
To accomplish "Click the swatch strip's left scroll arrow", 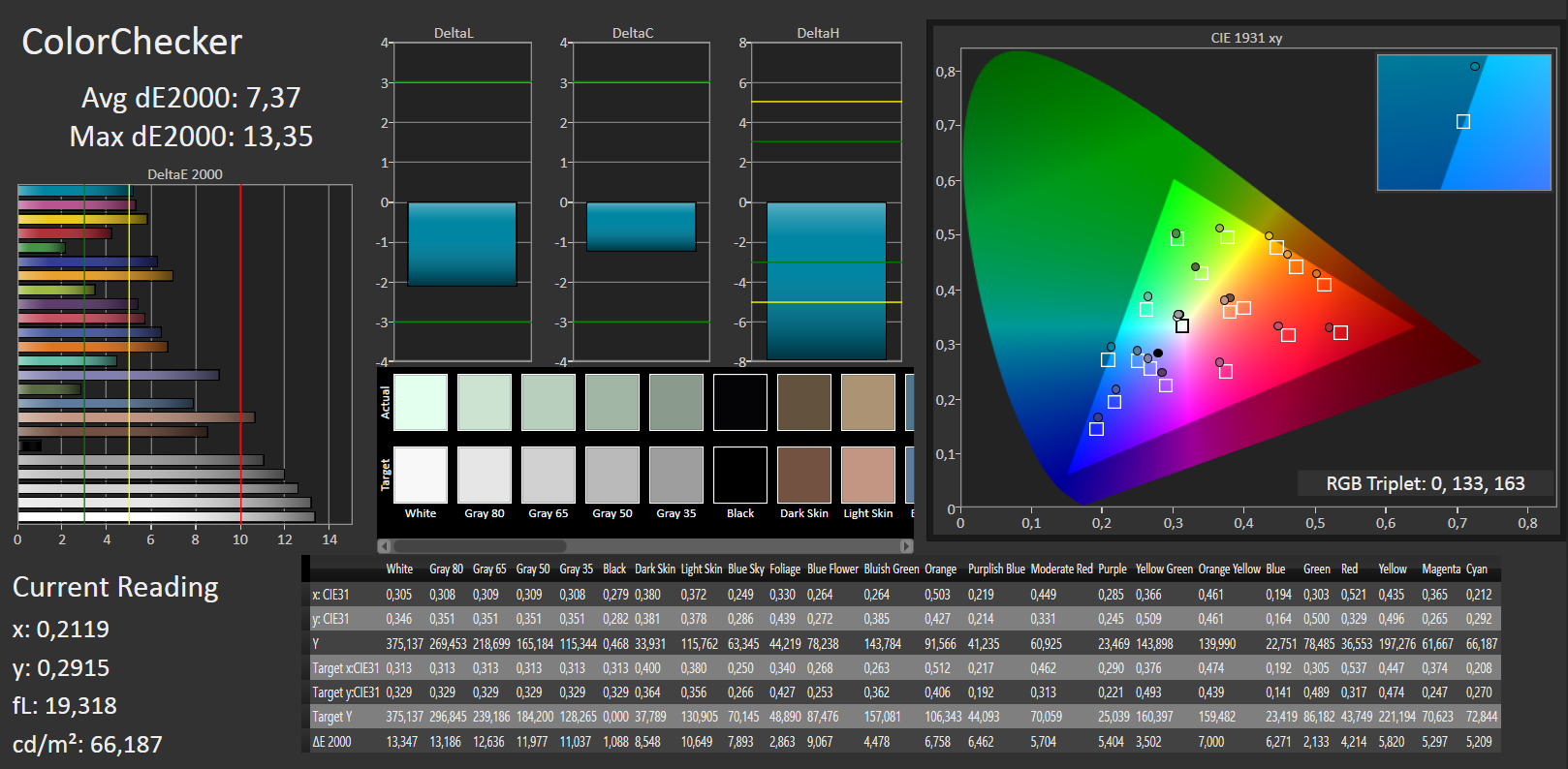I will (385, 546).
